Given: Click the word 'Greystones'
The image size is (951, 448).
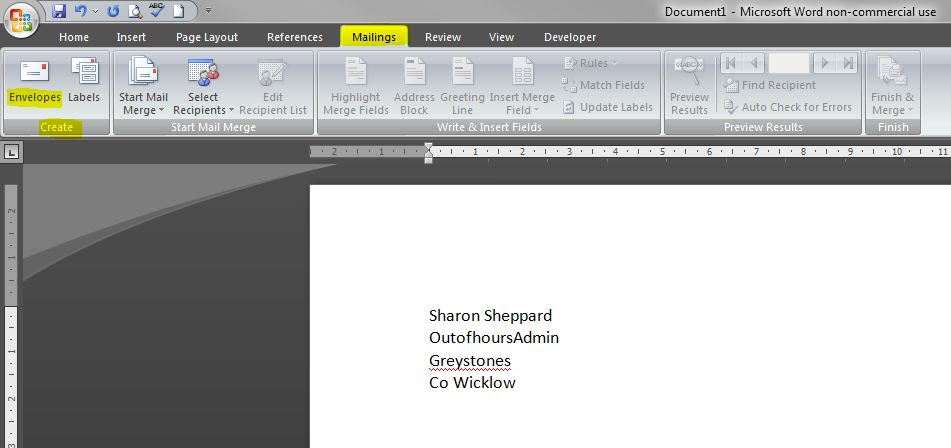Looking at the screenshot, I should pos(470,361).
